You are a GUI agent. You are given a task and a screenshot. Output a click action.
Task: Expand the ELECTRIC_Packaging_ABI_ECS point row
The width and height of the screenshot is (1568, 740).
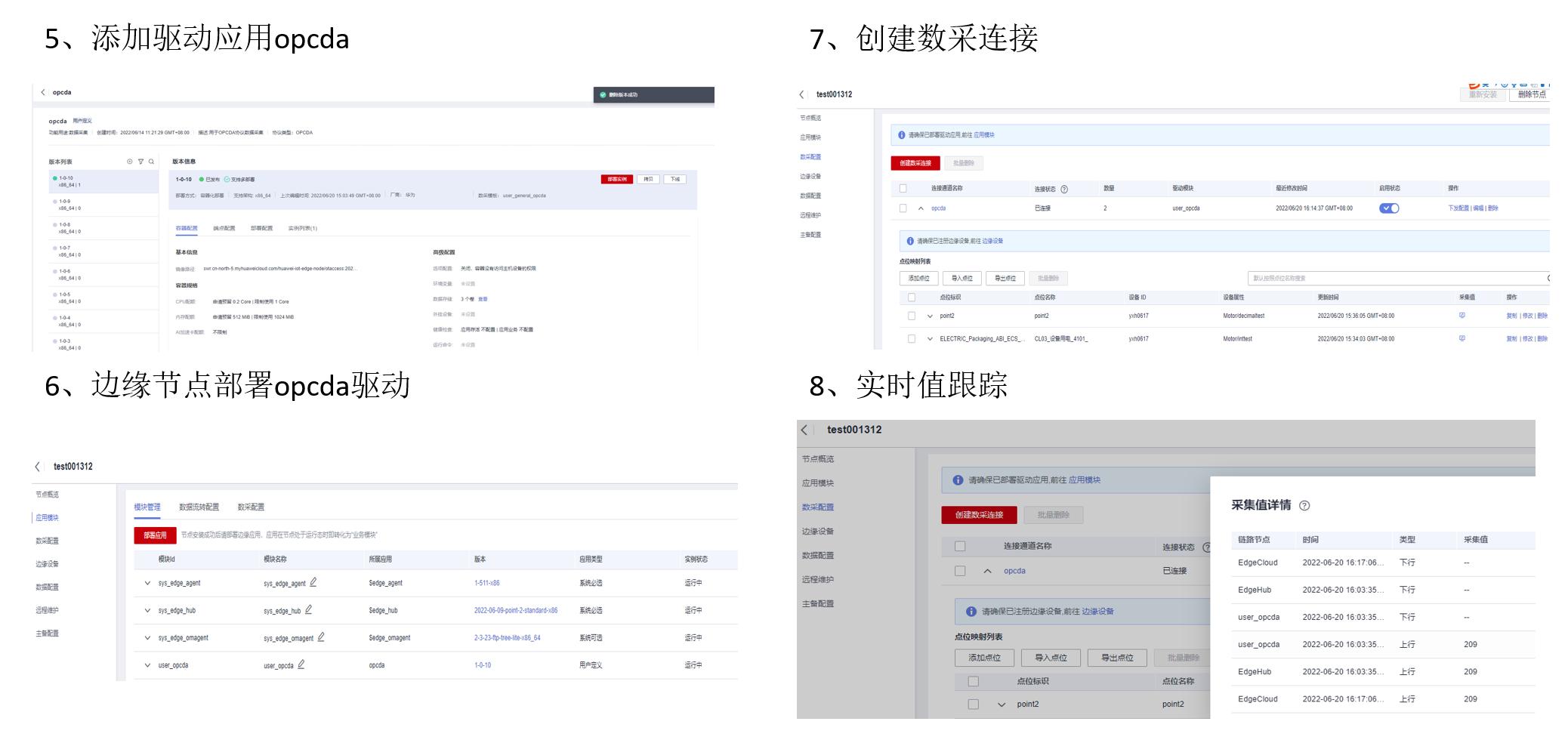point(929,339)
